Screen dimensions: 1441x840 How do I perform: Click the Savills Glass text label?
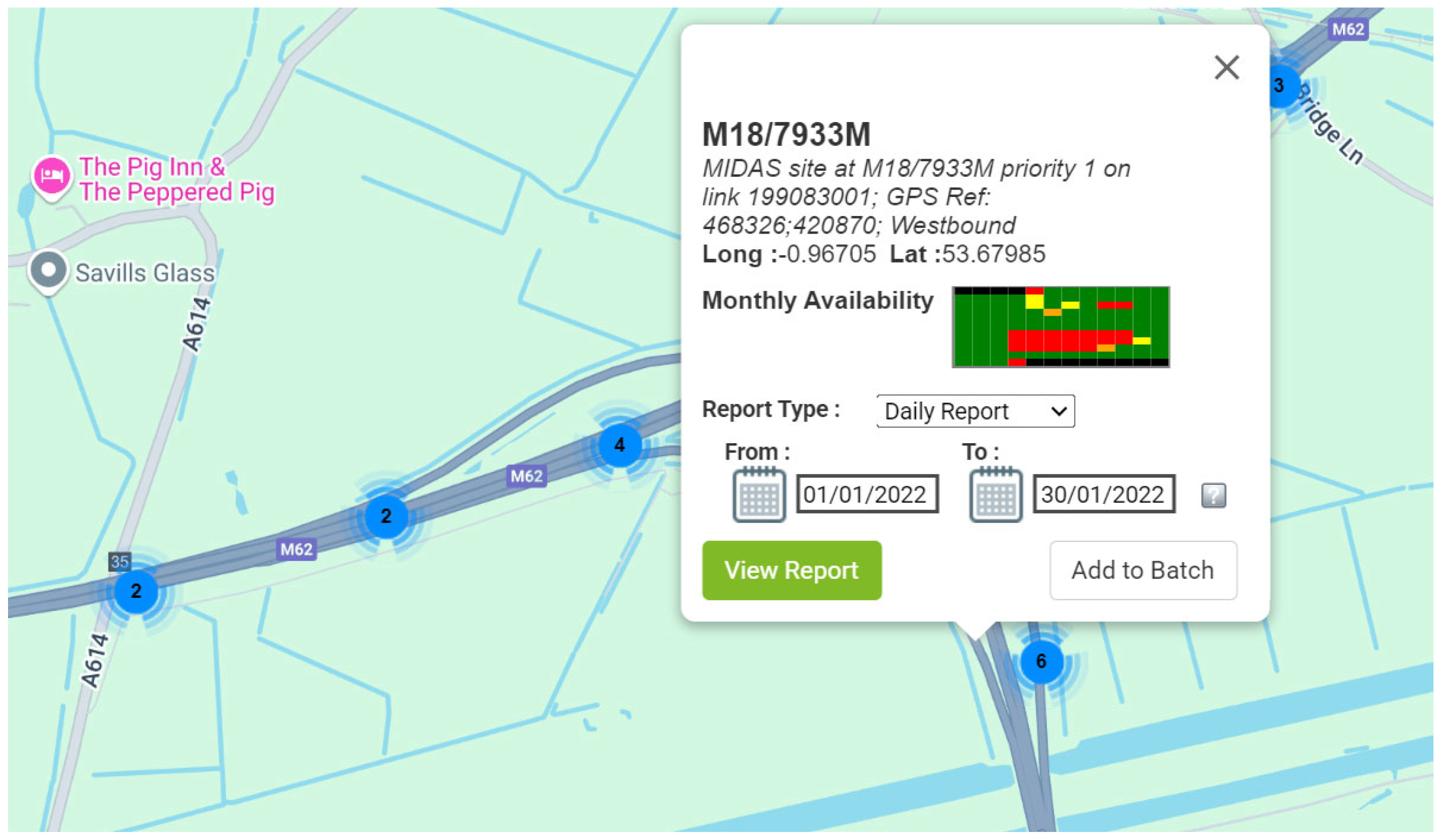(x=145, y=273)
